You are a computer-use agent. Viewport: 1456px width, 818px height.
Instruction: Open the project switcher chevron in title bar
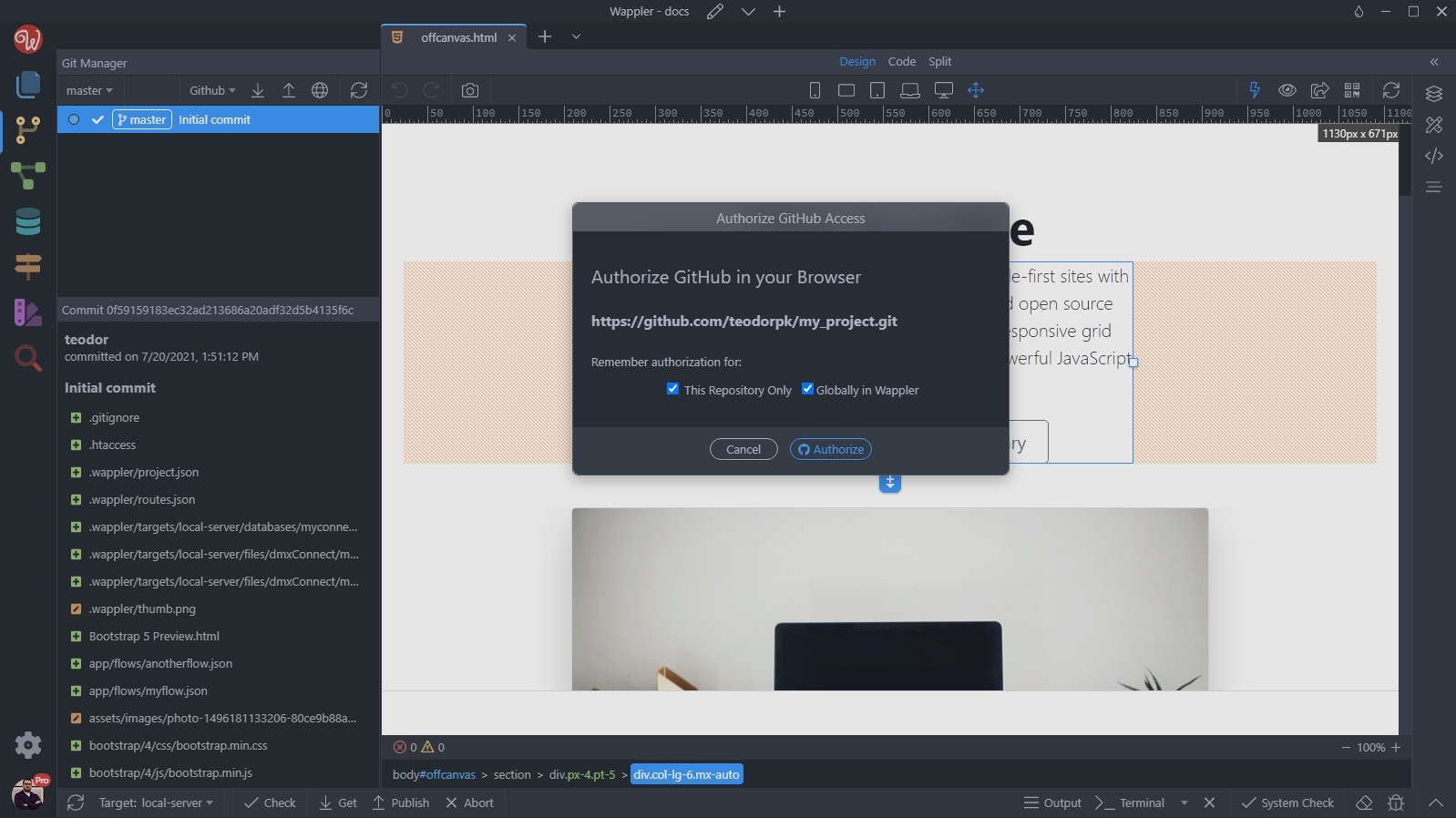coord(748,11)
